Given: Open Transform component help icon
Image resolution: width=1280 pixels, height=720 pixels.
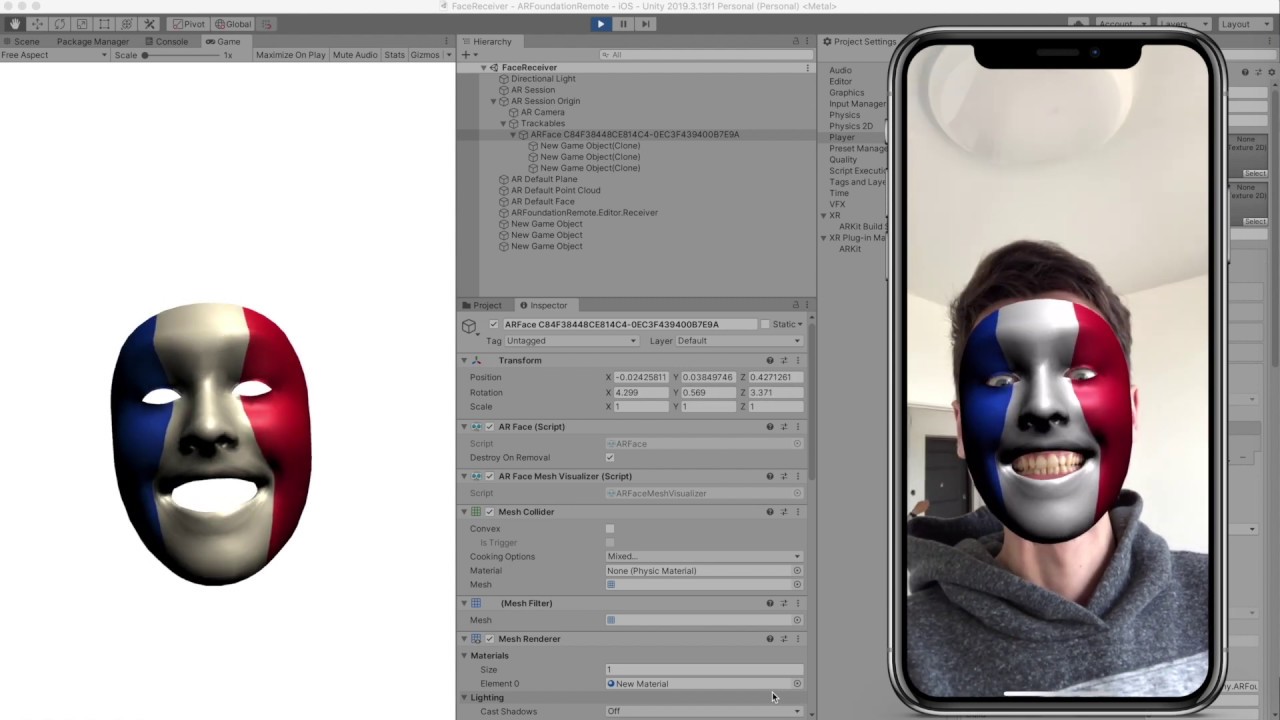Looking at the screenshot, I should (x=769, y=360).
